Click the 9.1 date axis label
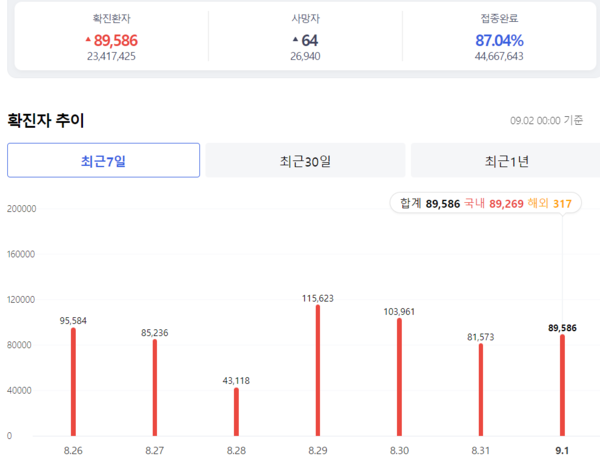The width and height of the screenshot is (600, 465). pyautogui.click(x=563, y=451)
